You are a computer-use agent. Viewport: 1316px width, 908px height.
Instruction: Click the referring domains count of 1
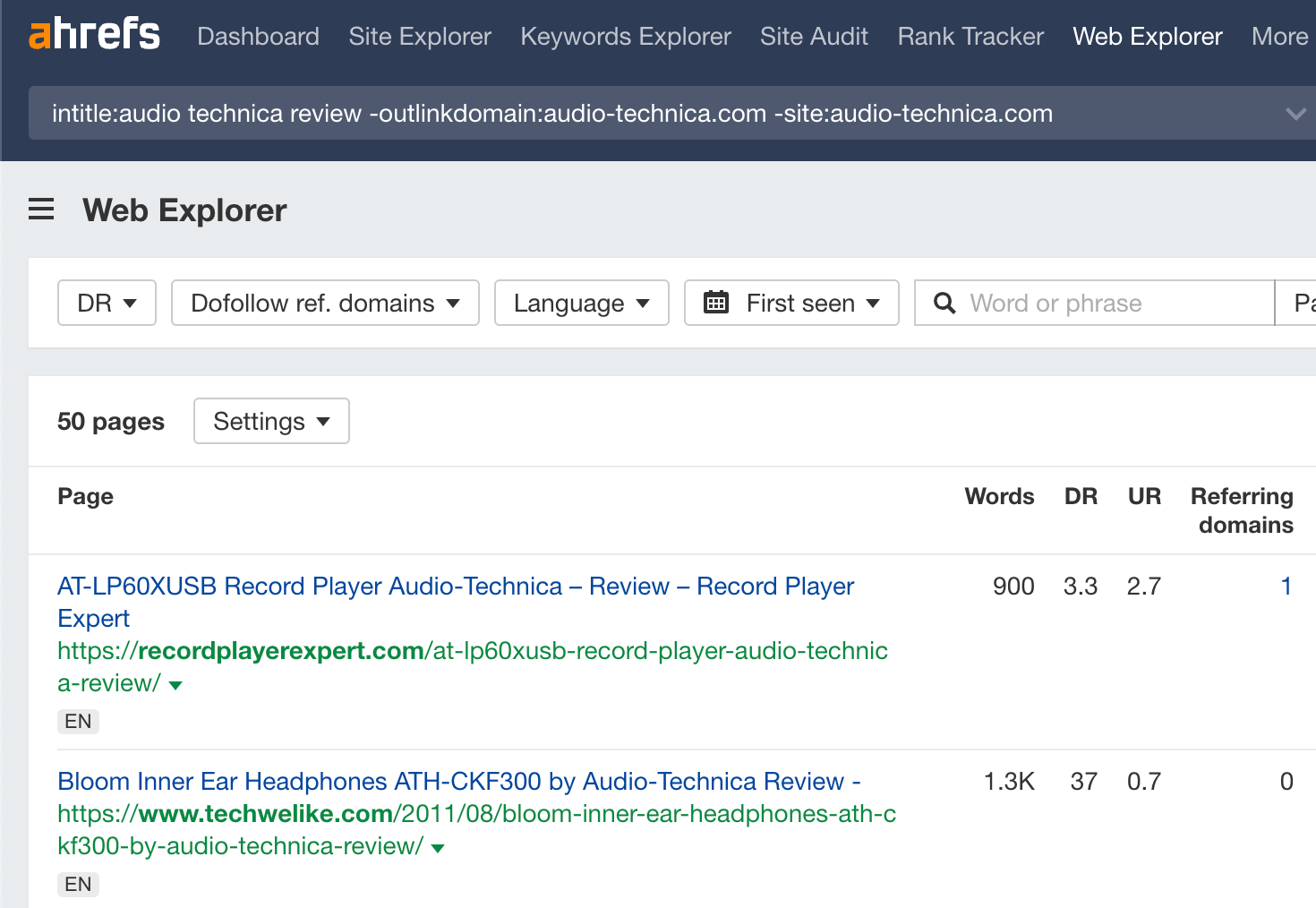[1286, 586]
